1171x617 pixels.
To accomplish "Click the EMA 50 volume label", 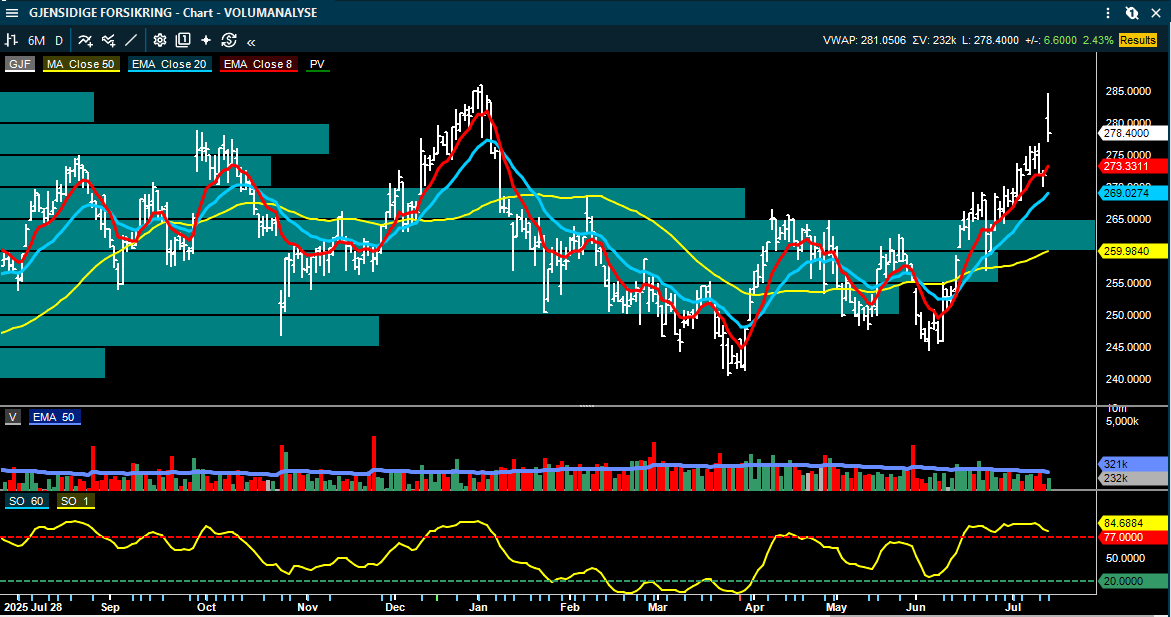I will pyautogui.click(x=54, y=418).
